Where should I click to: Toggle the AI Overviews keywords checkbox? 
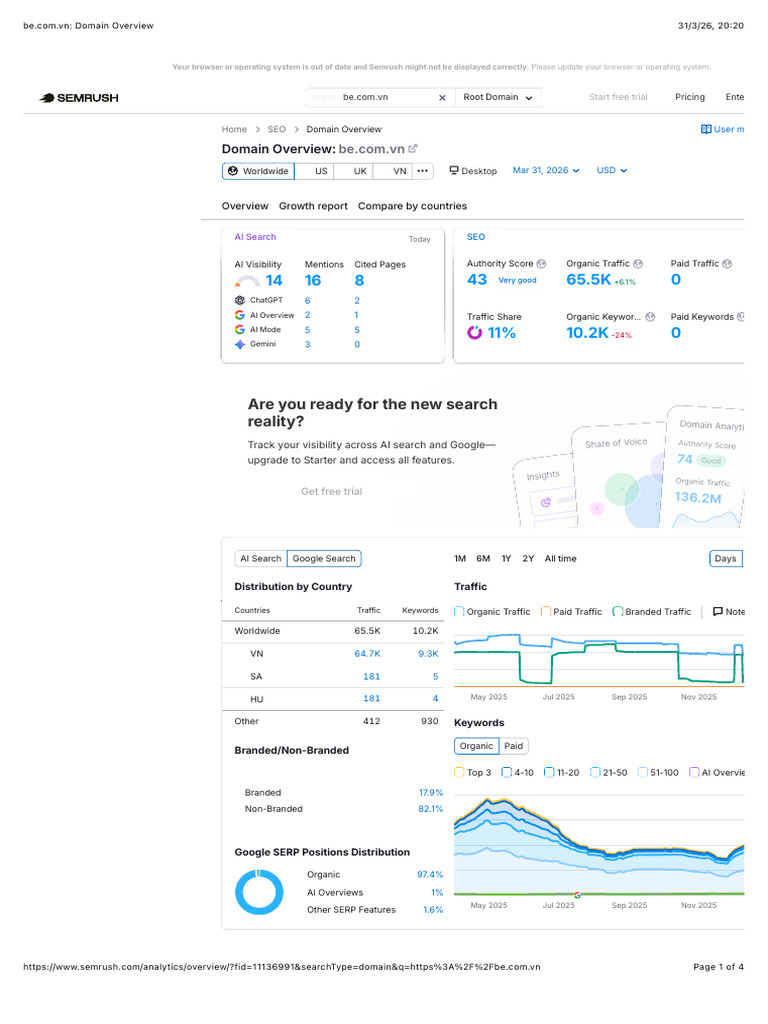coord(694,773)
